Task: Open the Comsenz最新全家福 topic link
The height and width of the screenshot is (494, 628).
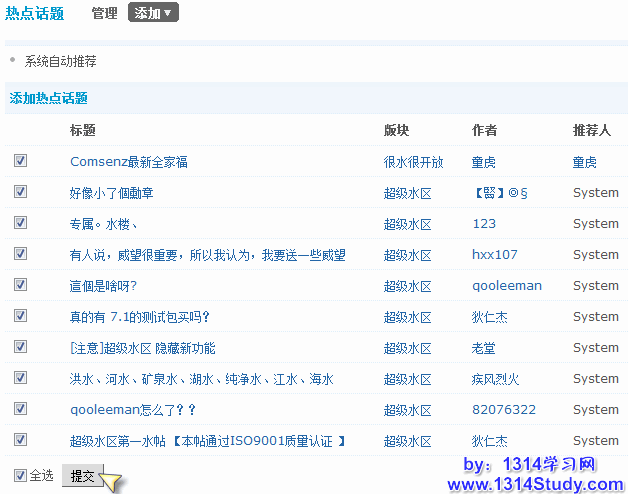Action: pyautogui.click(x=129, y=162)
